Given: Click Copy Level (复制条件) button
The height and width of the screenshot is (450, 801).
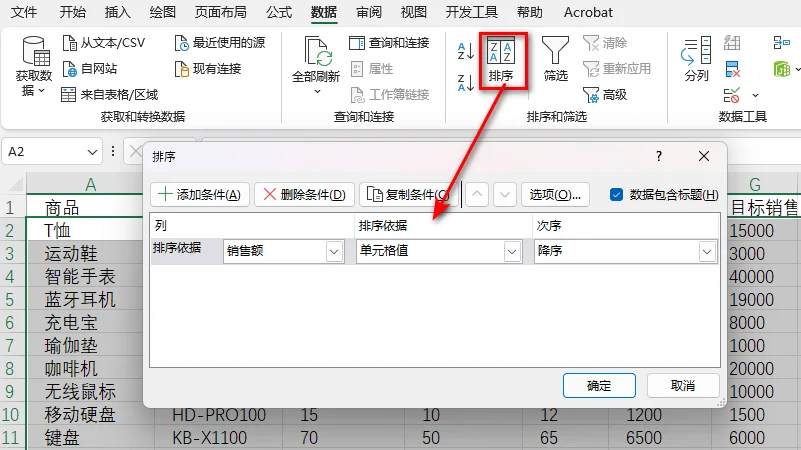Looking at the screenshot, I should coord(408,195).
